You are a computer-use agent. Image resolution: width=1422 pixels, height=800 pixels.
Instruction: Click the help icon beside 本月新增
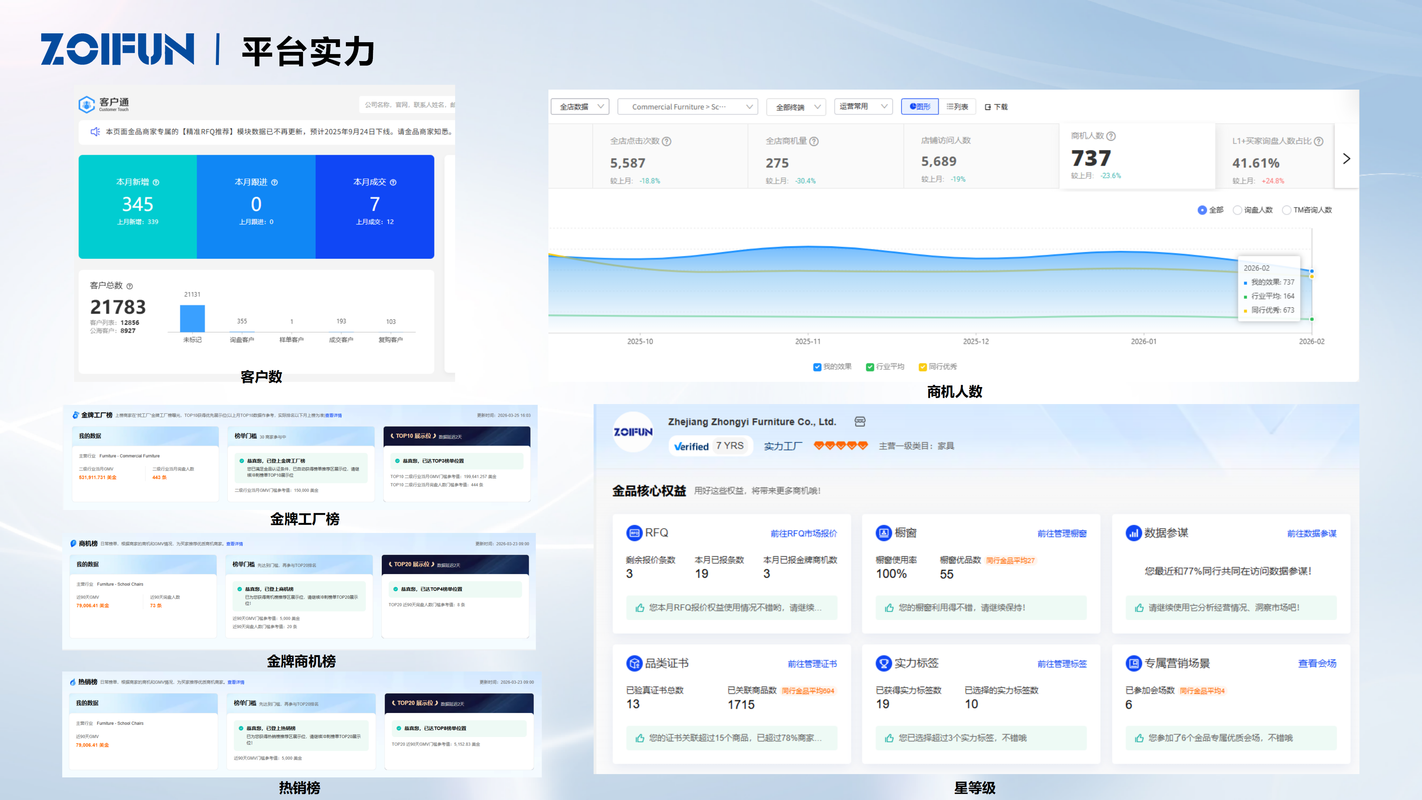click(x=156, y=182)
